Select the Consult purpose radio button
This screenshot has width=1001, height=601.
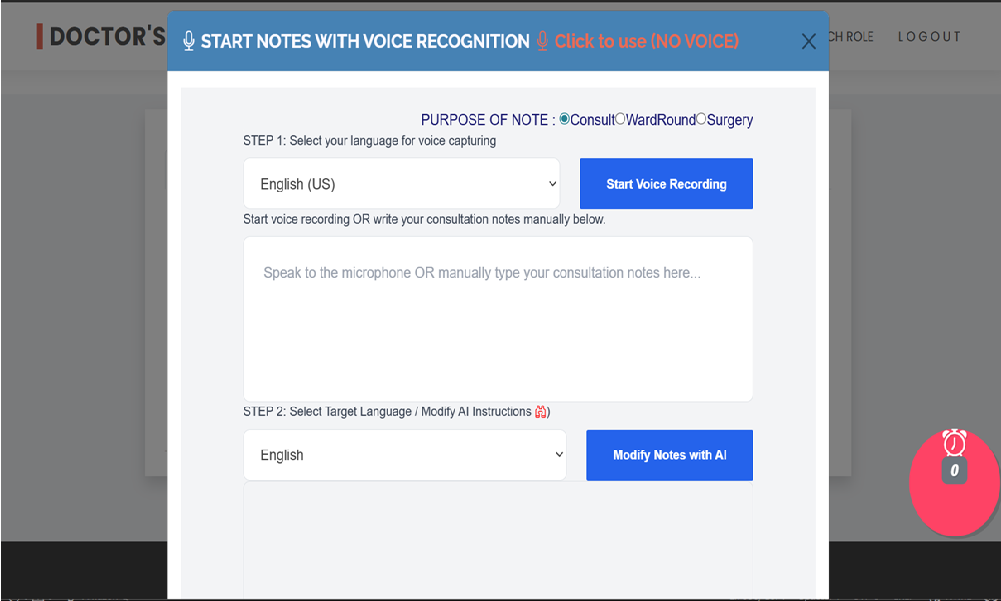[565, 119]
